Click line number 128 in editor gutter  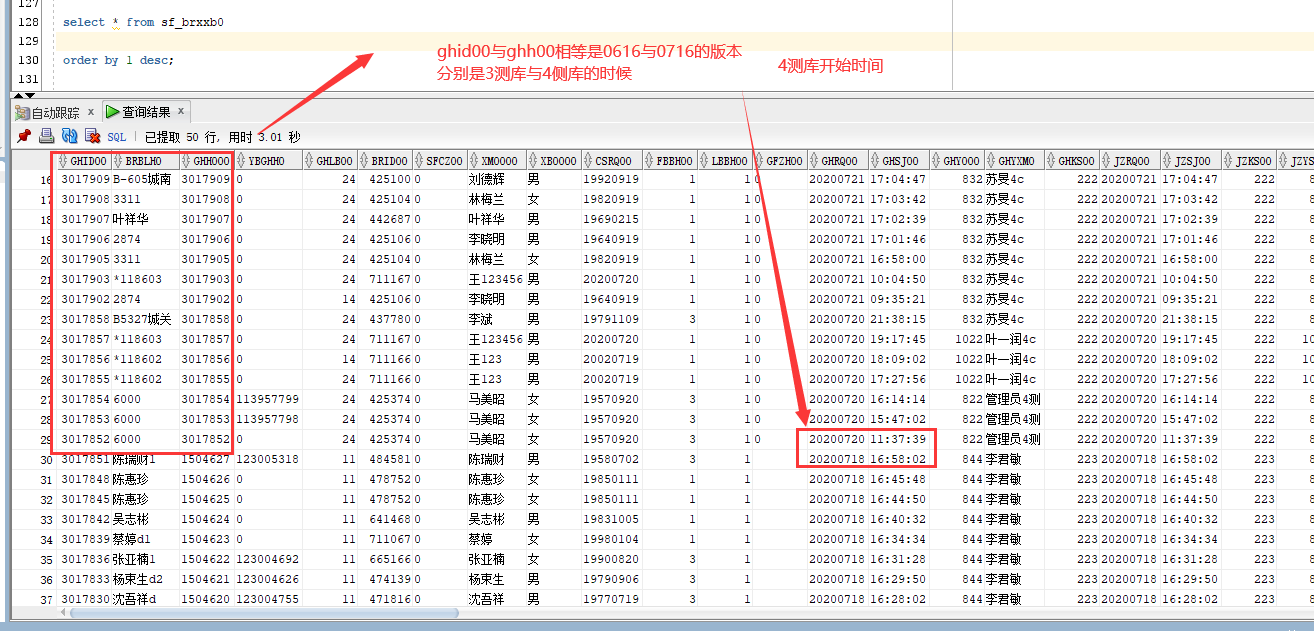pos(29,21)
